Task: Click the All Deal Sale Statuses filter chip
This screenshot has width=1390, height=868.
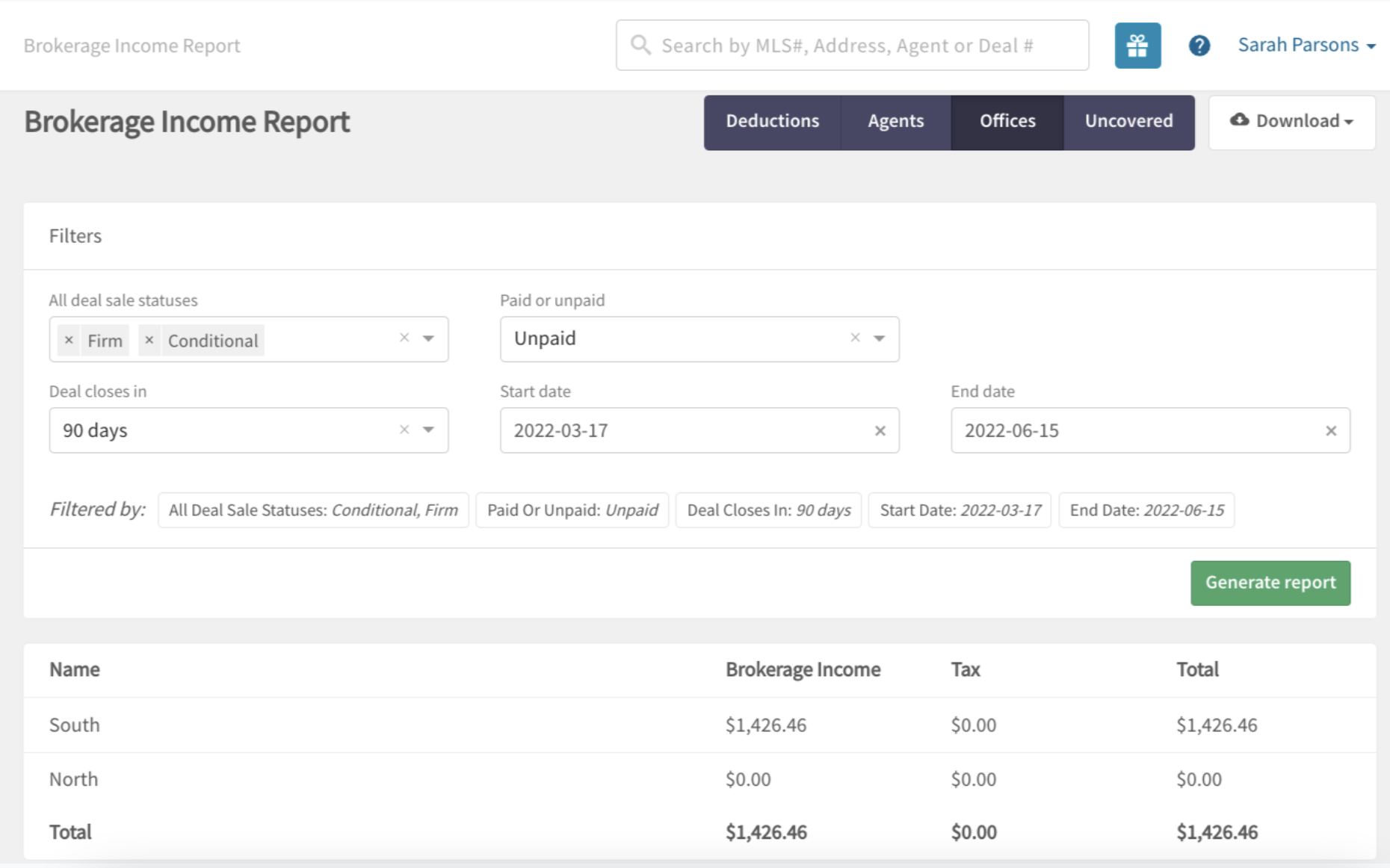Action: (313, 510)
